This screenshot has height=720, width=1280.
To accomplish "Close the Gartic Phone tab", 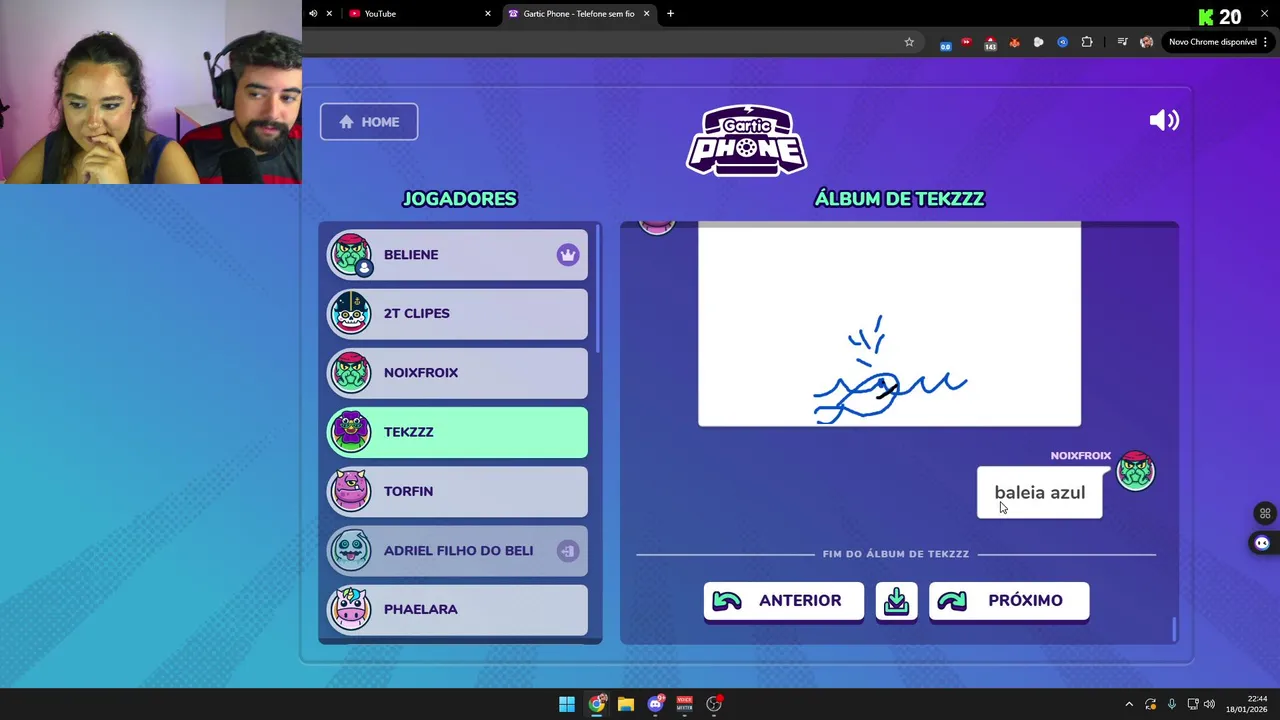I will (x=646, y=14).
